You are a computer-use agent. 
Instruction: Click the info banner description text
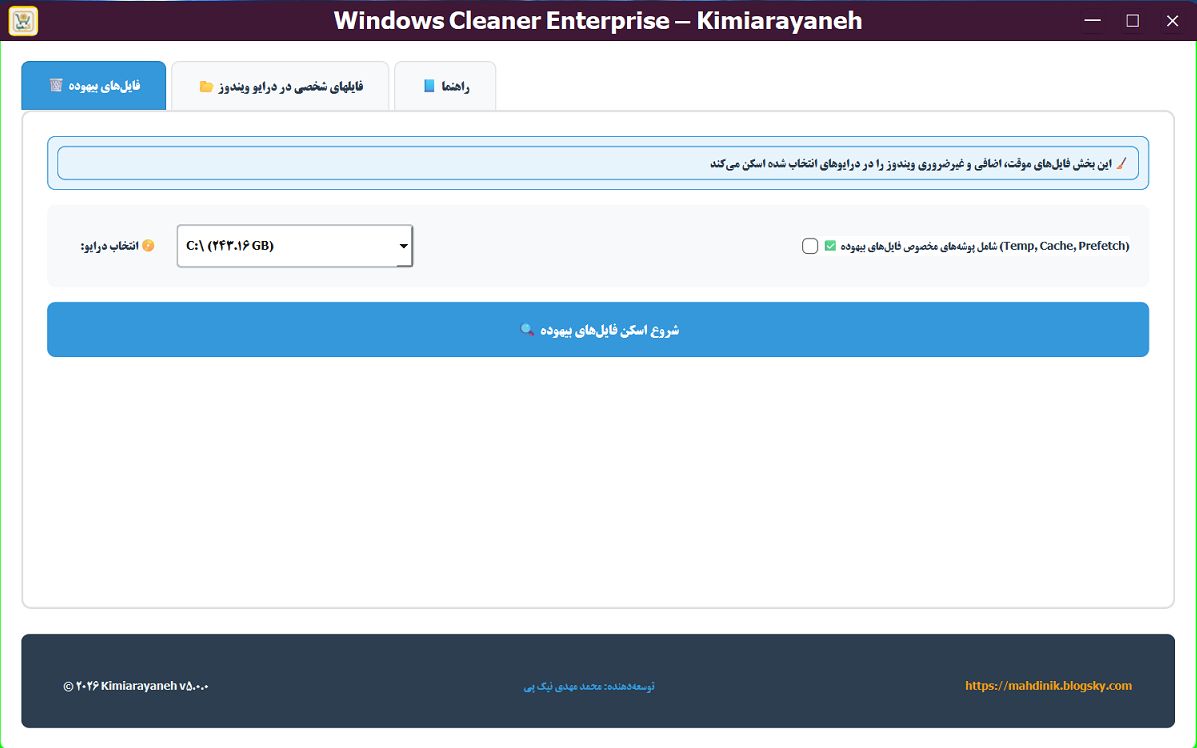tap(911, 163)
